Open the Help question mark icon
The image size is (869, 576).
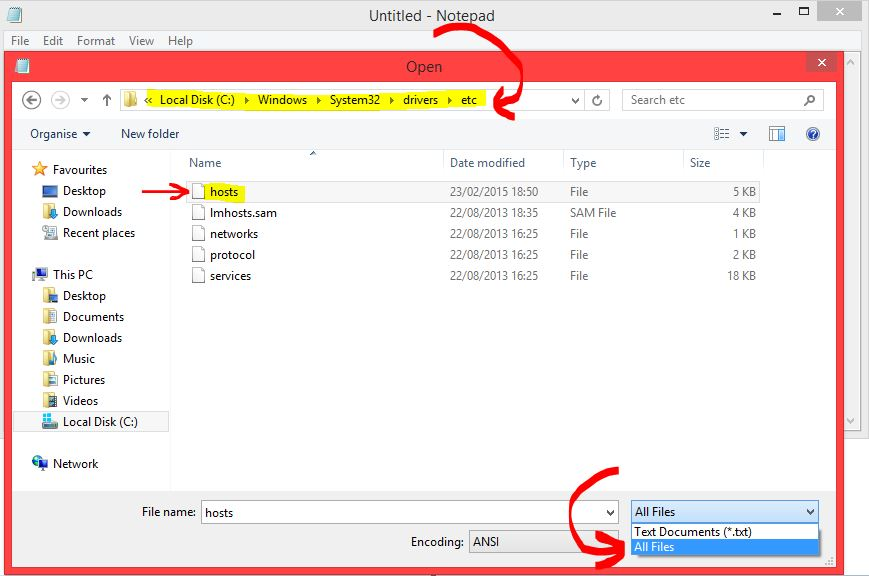tap(813, 134)
